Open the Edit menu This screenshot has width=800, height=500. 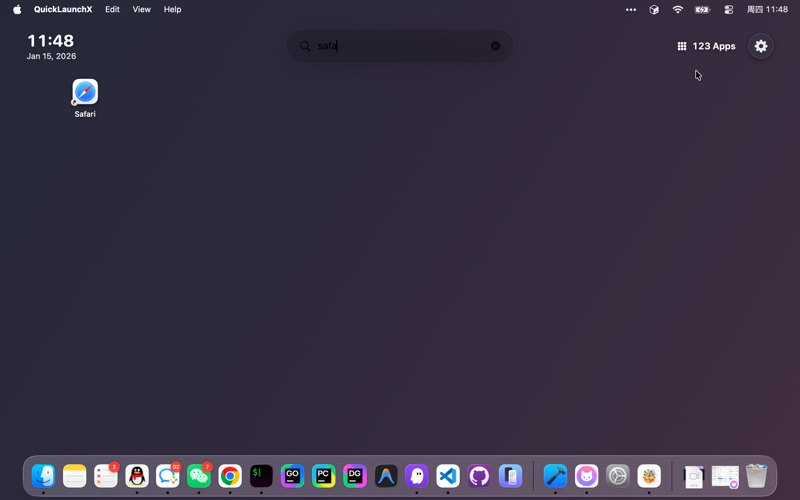tap(112, 9)
